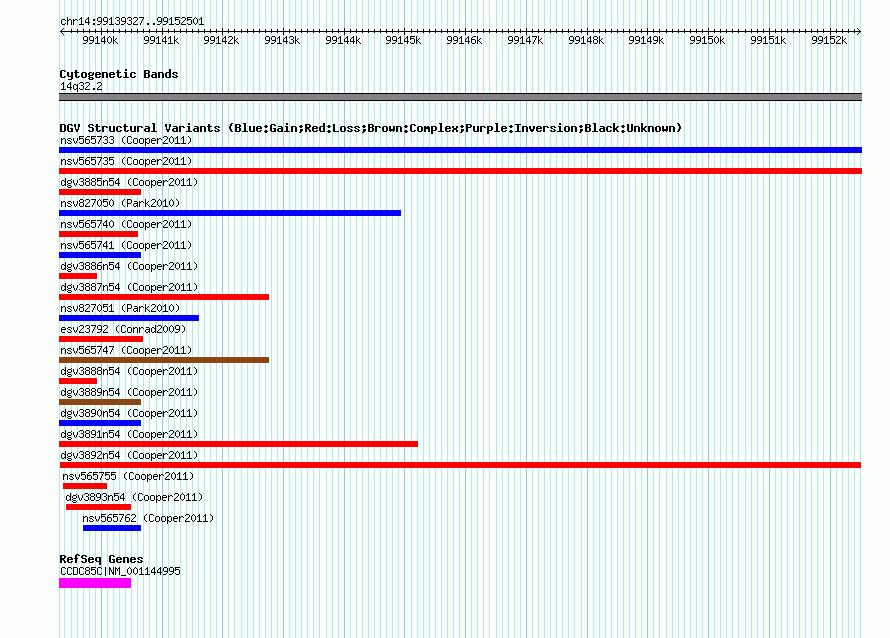Select the brown dgv3889n54 variant bar
This screenshot has height=638, width=890.
pos(100,402)
